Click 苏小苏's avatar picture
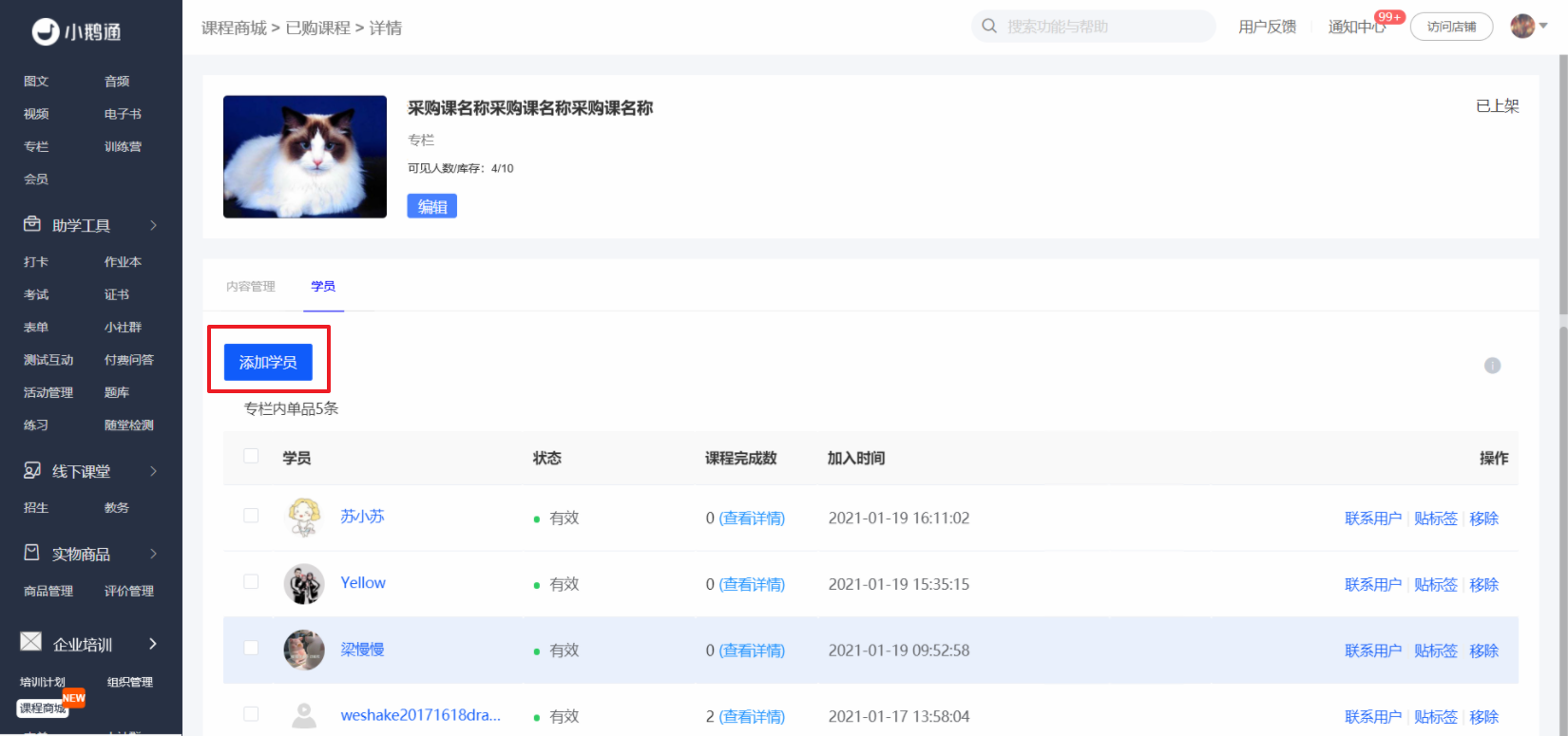 (304, 518)
